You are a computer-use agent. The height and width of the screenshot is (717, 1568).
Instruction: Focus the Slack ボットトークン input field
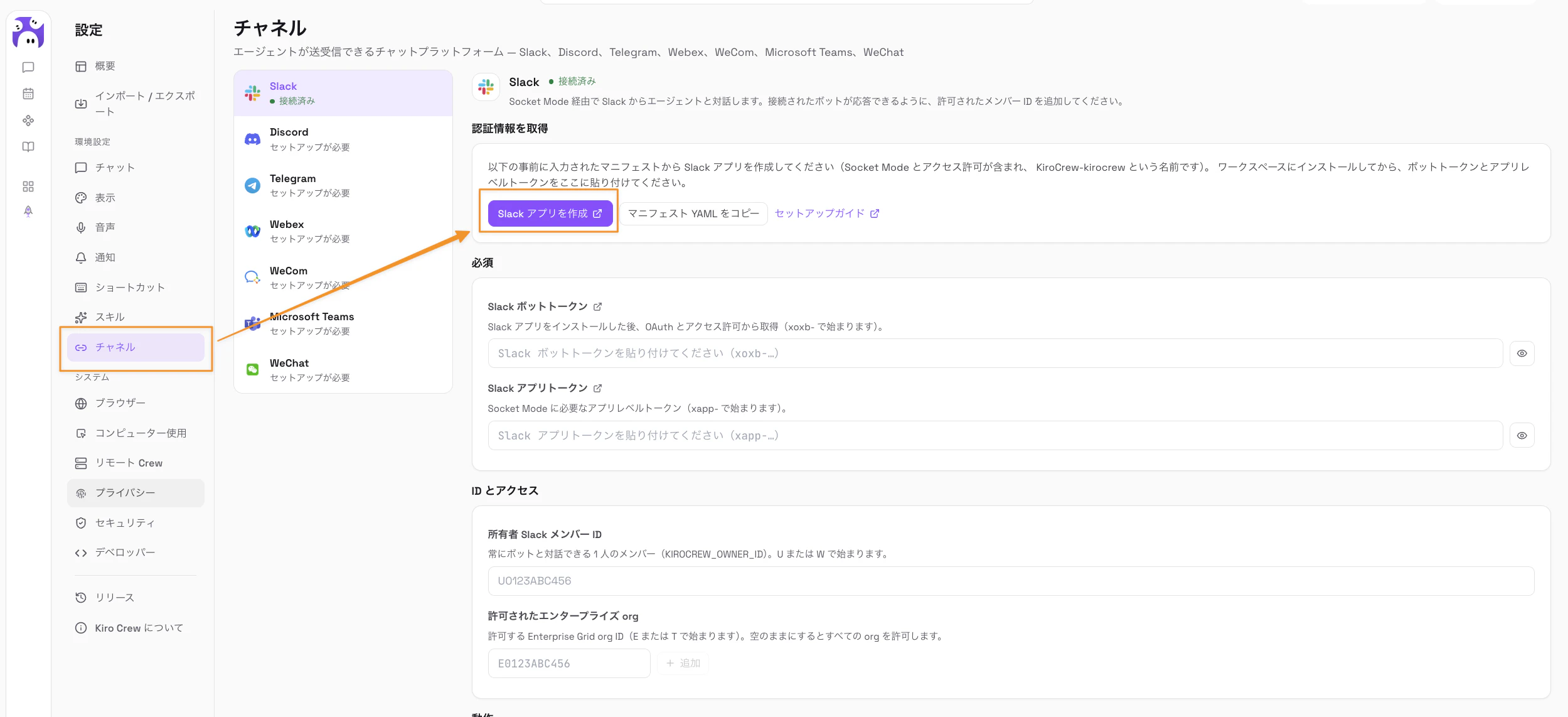coord(995,353)
